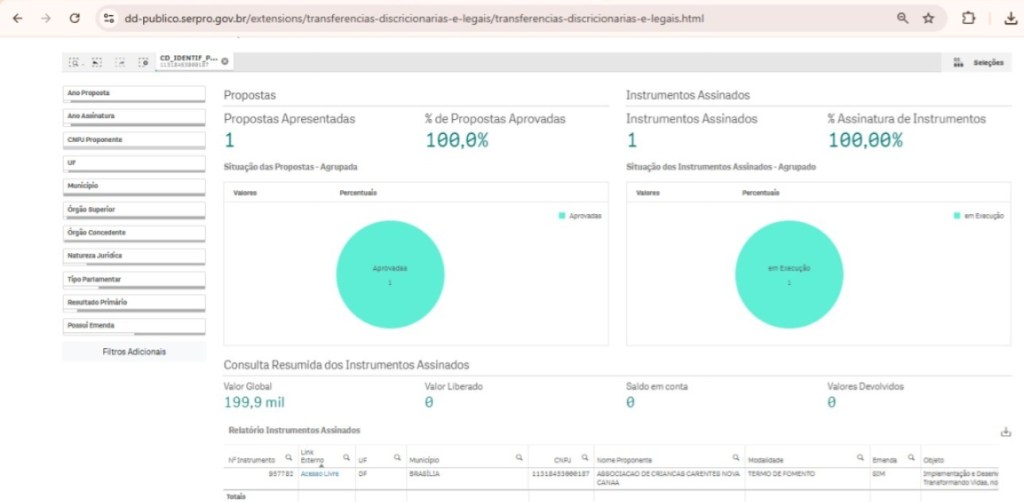Click the Filtros Adicionais button
This screenshot has height=502, width=1024.
pyautogui.click(x=134, y=352)
